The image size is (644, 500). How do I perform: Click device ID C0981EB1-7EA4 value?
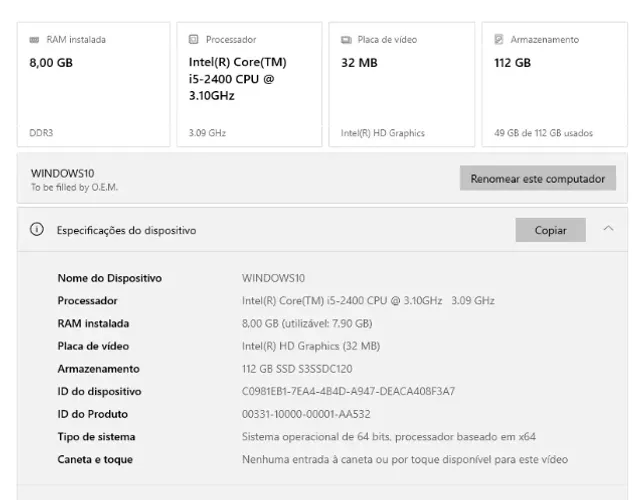[x=348, y=392]
